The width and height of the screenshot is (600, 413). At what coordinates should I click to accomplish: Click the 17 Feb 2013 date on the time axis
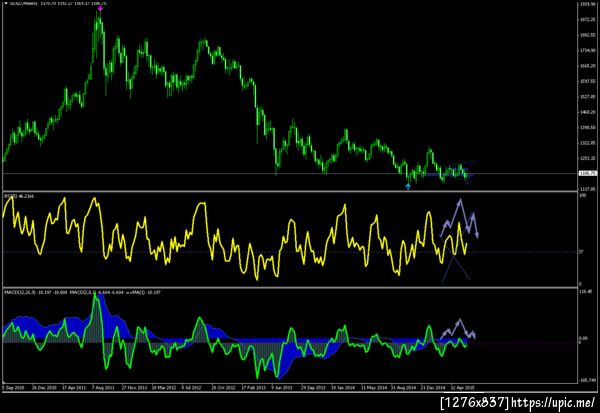pyautogui.click(x=253, y=388)
